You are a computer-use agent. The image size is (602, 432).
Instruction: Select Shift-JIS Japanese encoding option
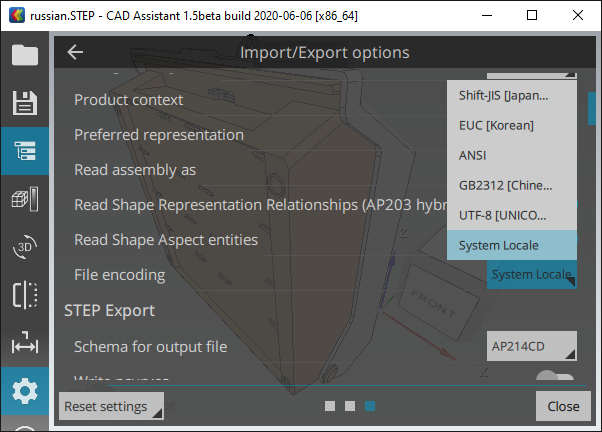point(512,95)
